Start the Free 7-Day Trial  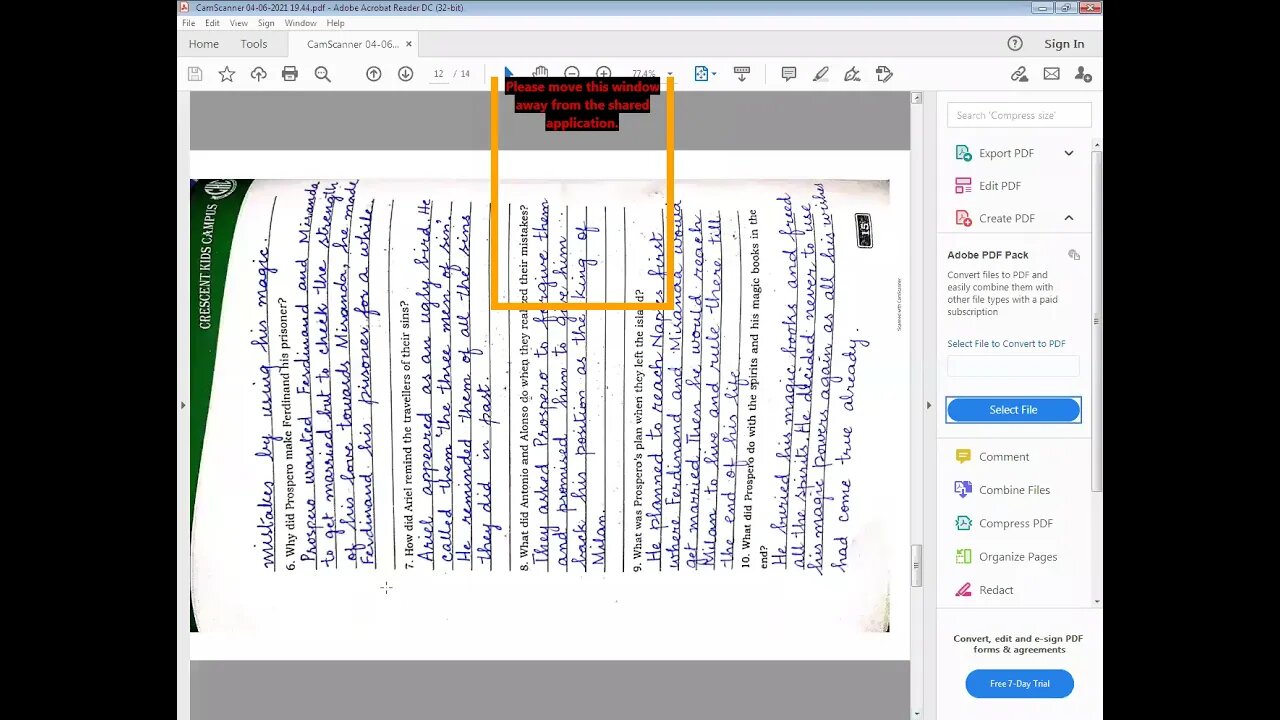click(1020, 684)
